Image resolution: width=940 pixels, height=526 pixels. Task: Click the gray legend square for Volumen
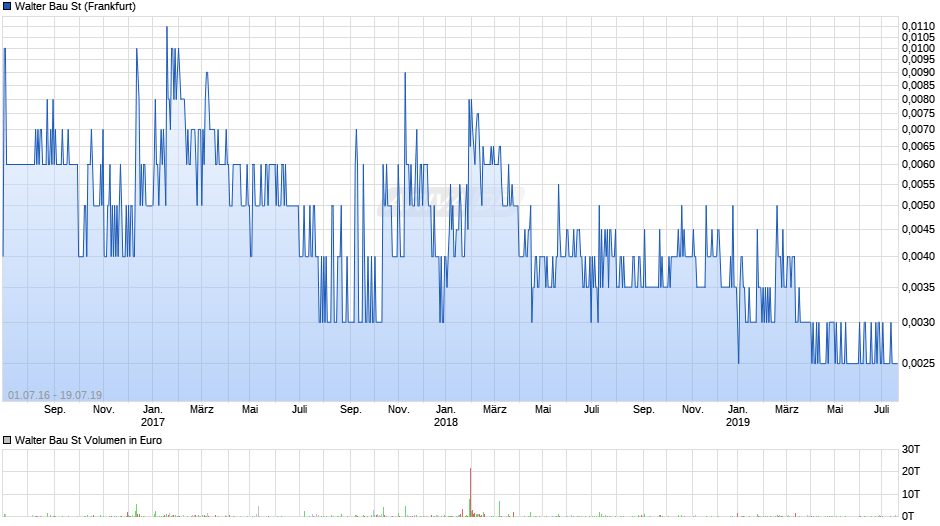[7, 440]
